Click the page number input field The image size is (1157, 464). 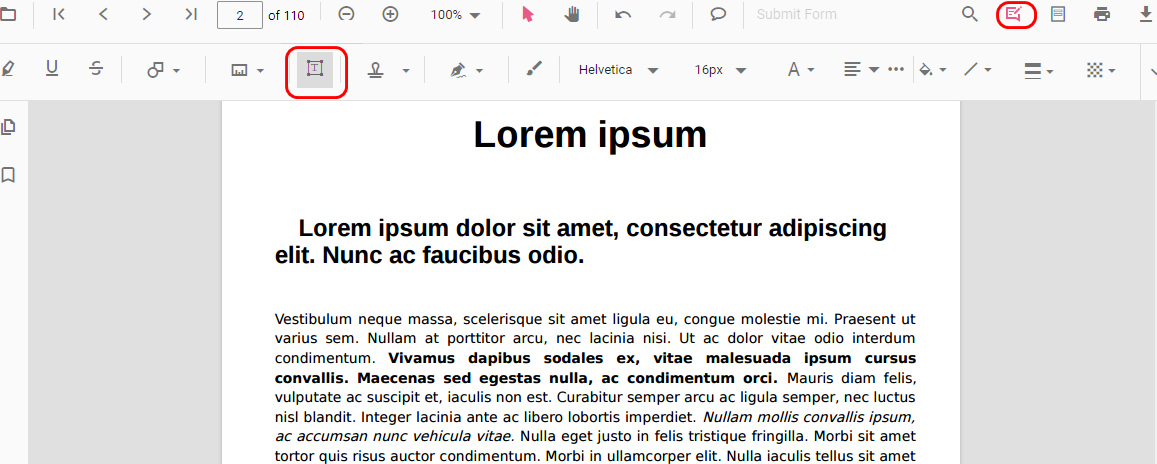(239, 15)
